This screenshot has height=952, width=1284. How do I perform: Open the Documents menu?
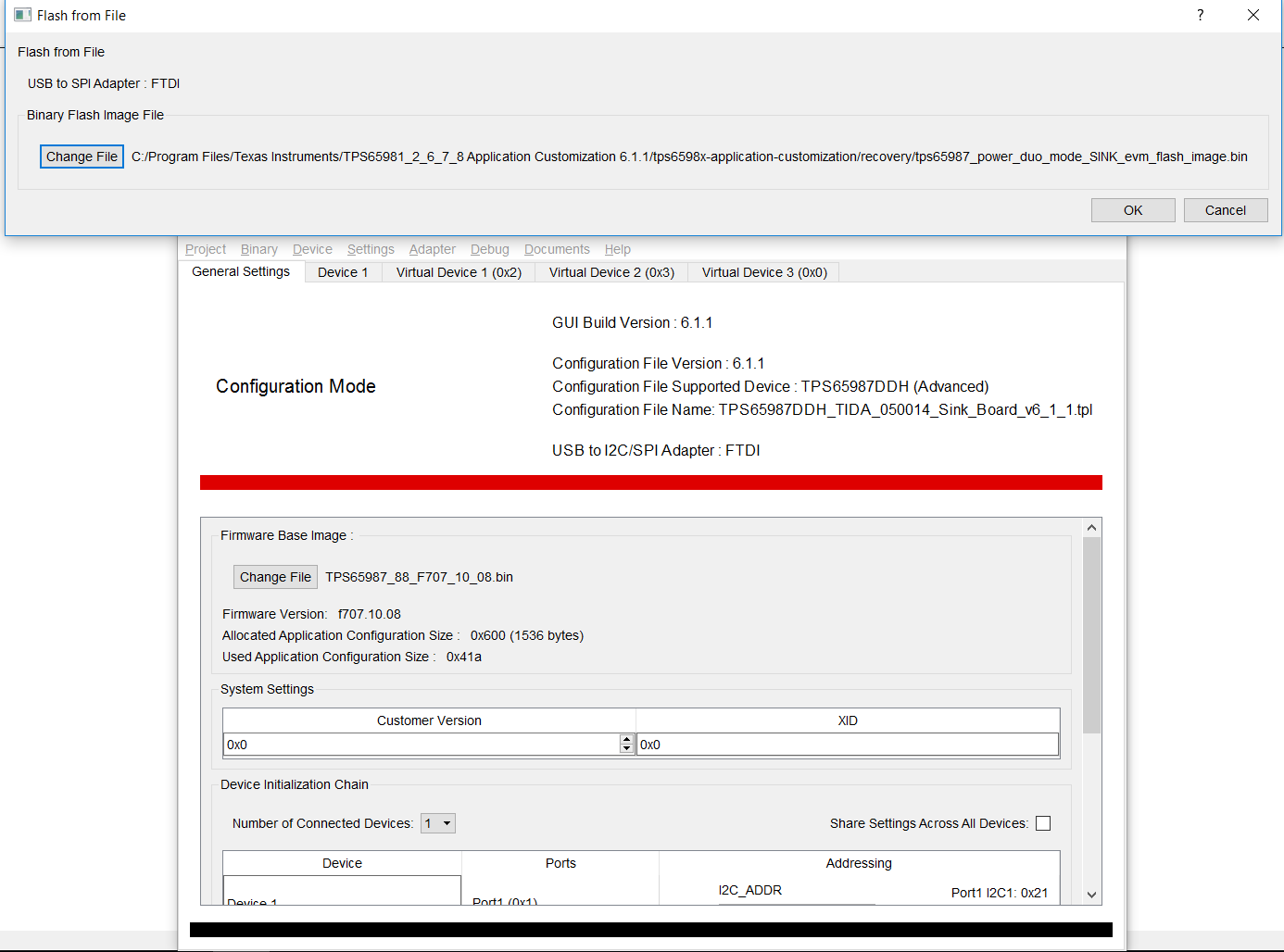[x=557, y=249]
